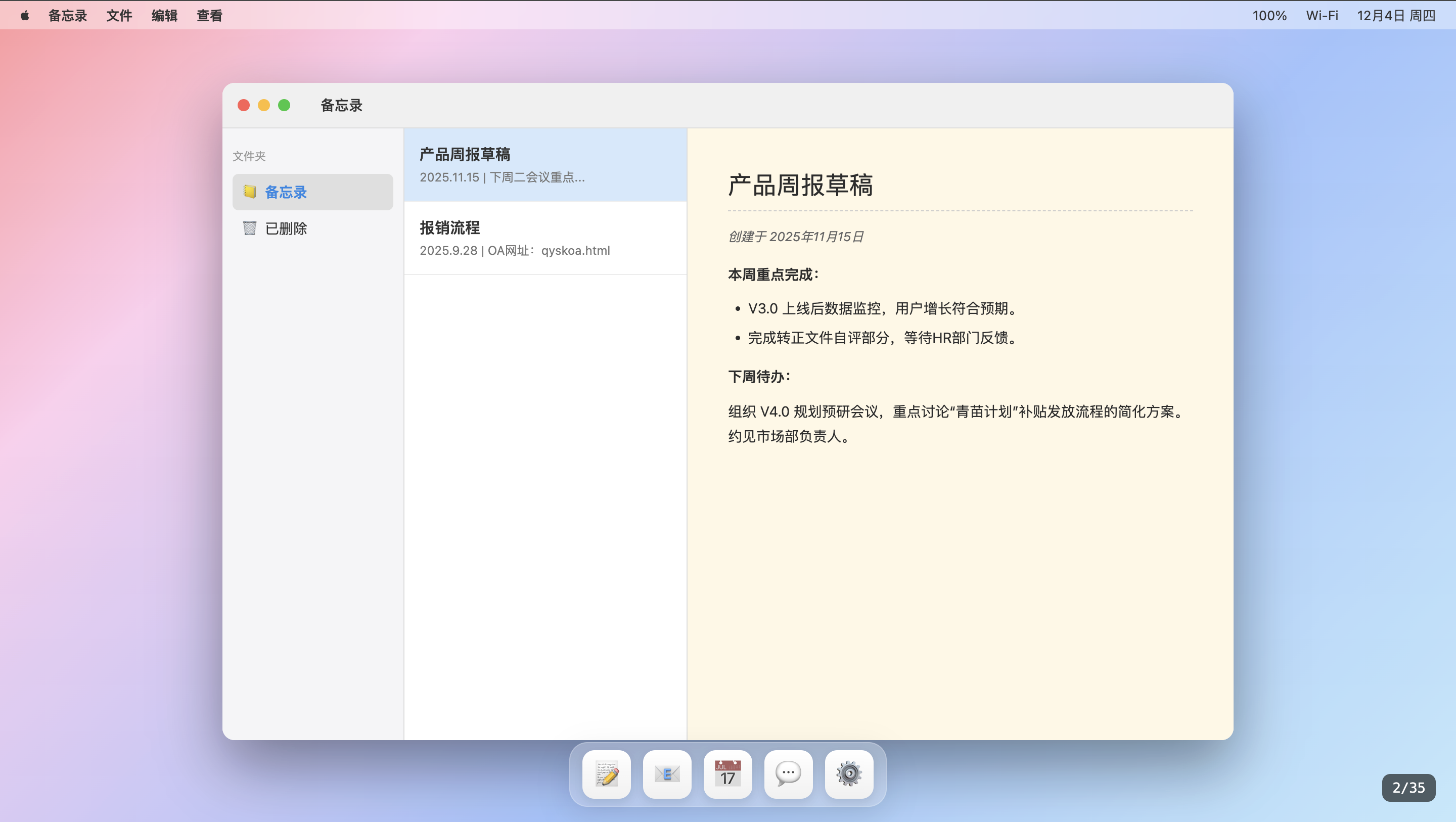The height and width of the screenshot is (822, 1456).
Task: Click the Apple logo in menu bar
Action: click(x=24, y=15)
